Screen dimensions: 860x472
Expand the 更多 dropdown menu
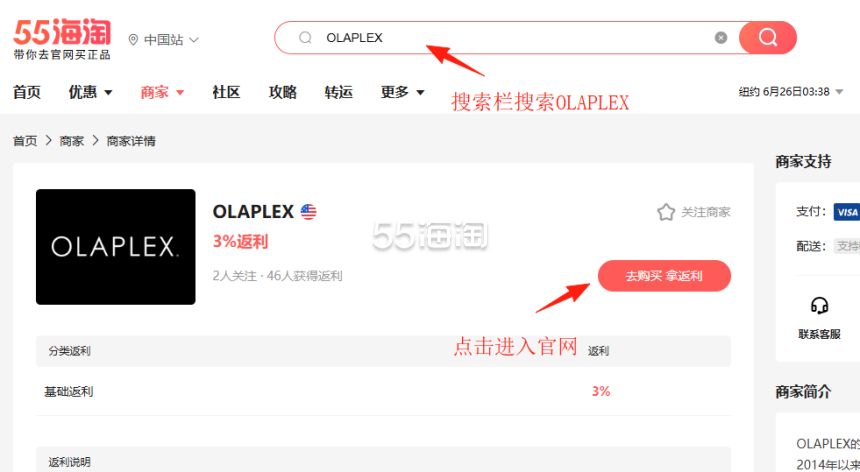click(x=403, y=92)
